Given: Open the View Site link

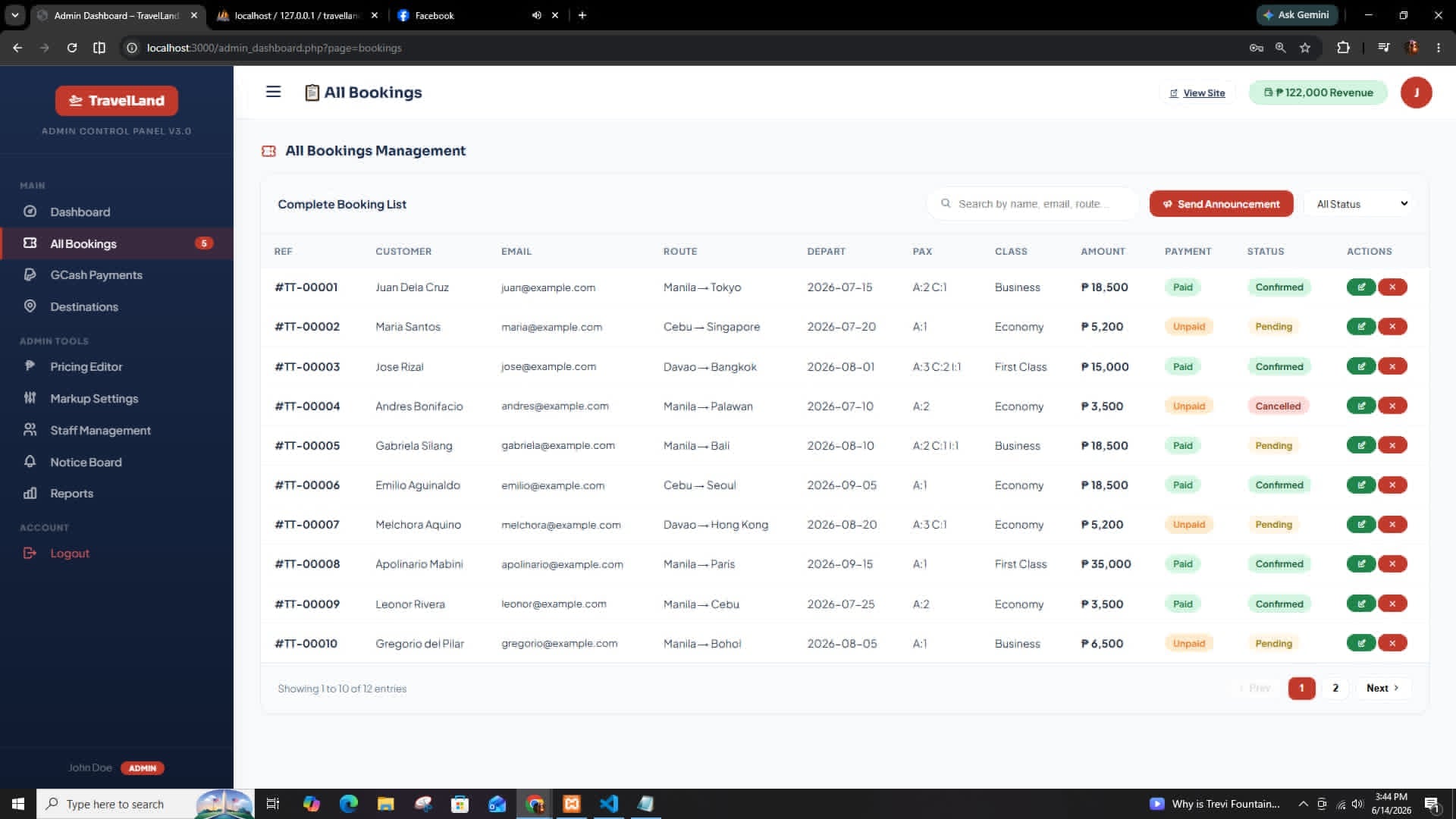Looking at the screenshot, I should (x=1197, y=93).
